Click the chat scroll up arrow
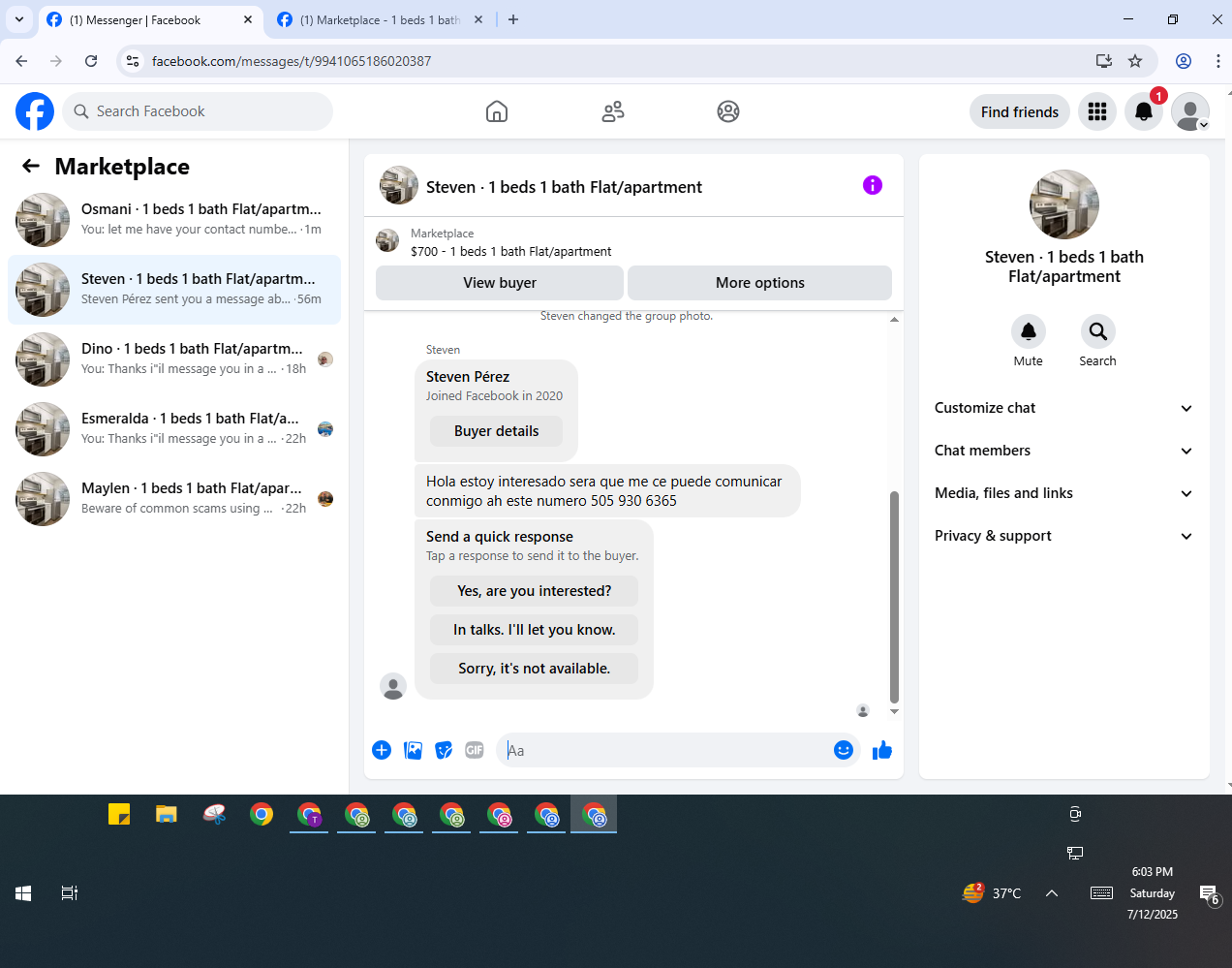The height and width of the screenshot is (968, 1232). tap(894, 319)
